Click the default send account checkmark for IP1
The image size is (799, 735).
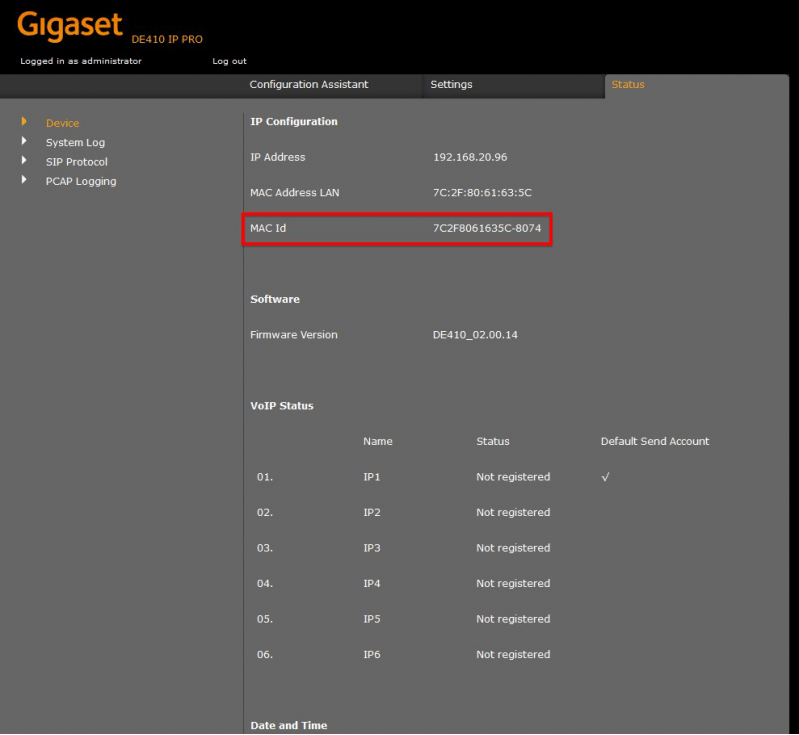pos(605,477)
